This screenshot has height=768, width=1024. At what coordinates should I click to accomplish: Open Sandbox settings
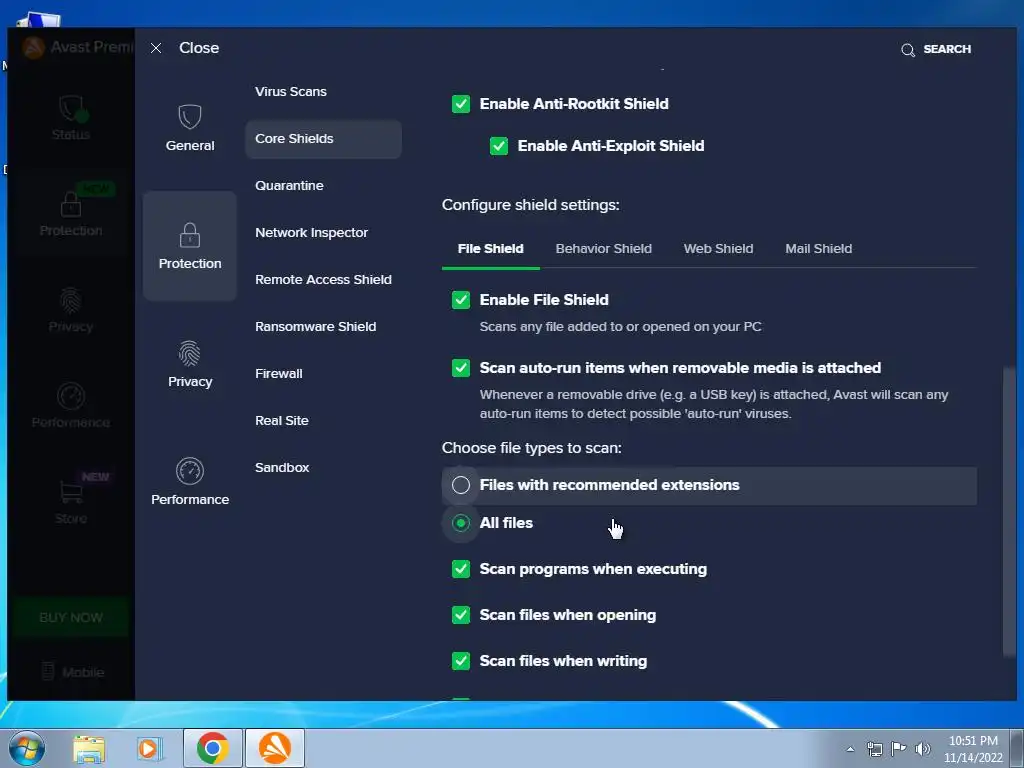pos(282,468)
